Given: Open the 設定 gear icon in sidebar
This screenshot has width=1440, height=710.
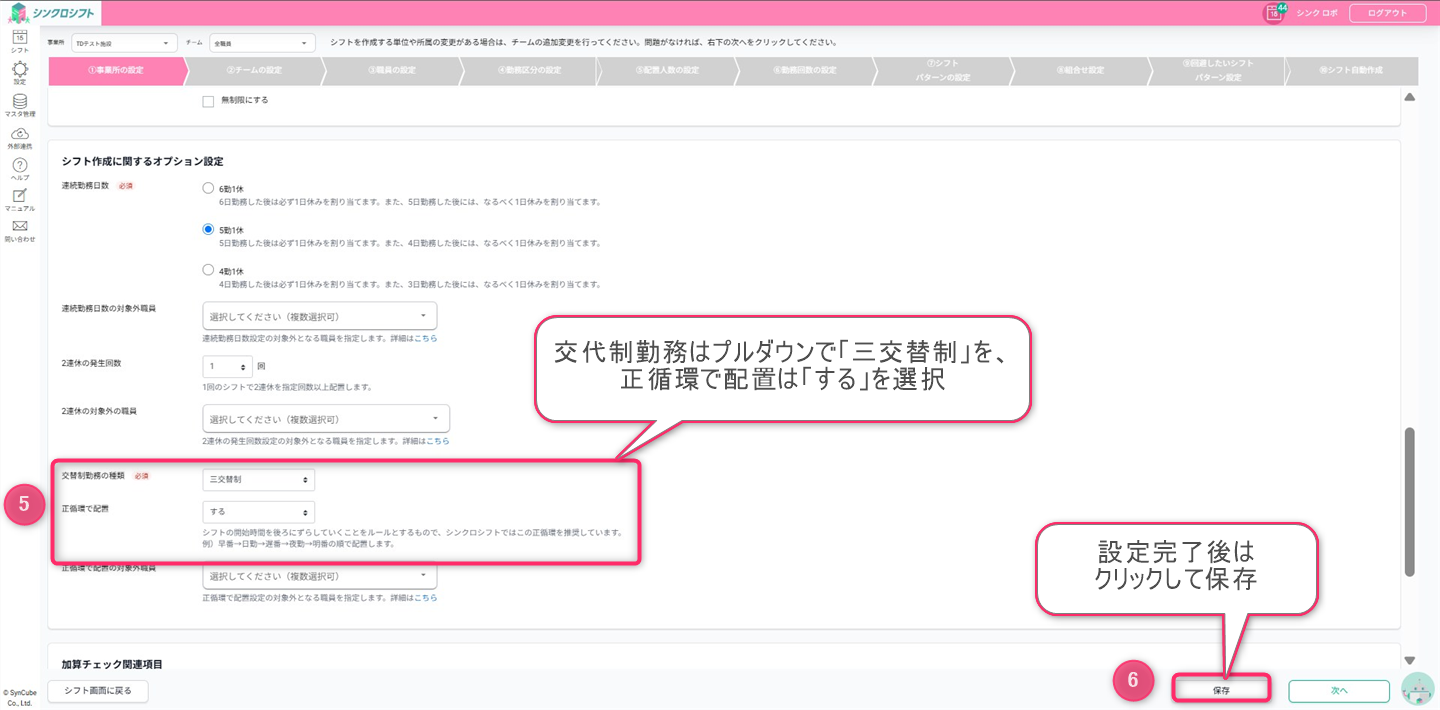Looking at the screenshot, I should [x=19, y=69].
